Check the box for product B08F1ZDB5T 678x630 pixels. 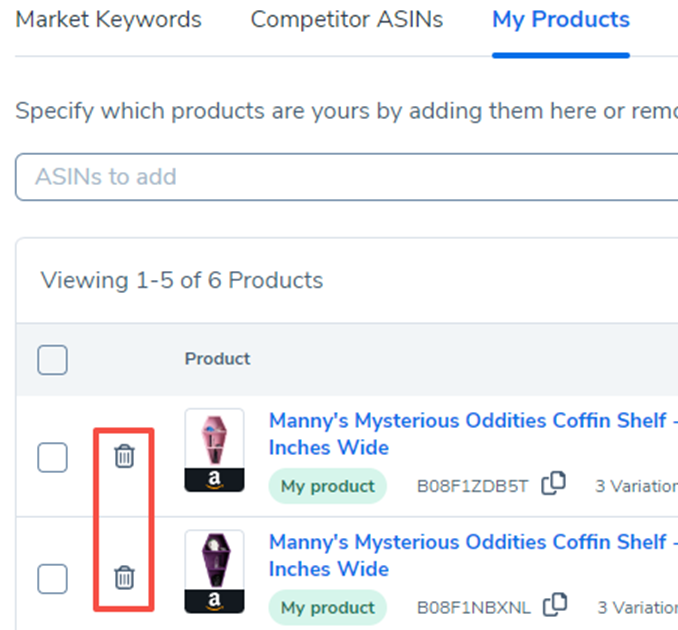(x=52, y=458)
